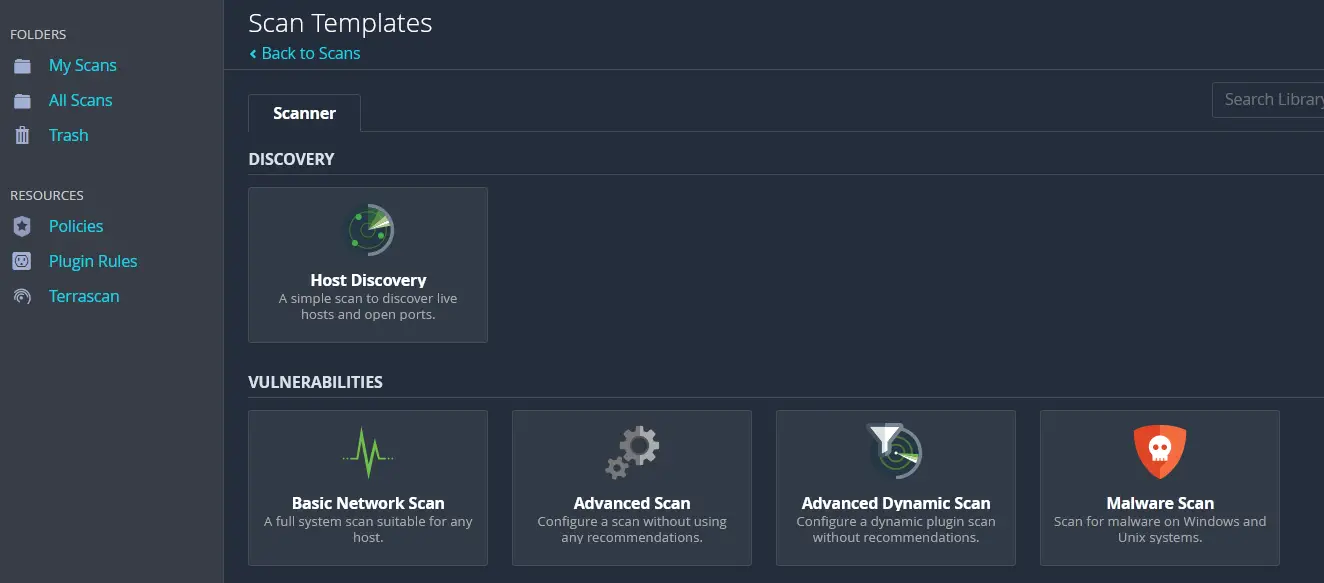Open Terrascan resource link

84,296
